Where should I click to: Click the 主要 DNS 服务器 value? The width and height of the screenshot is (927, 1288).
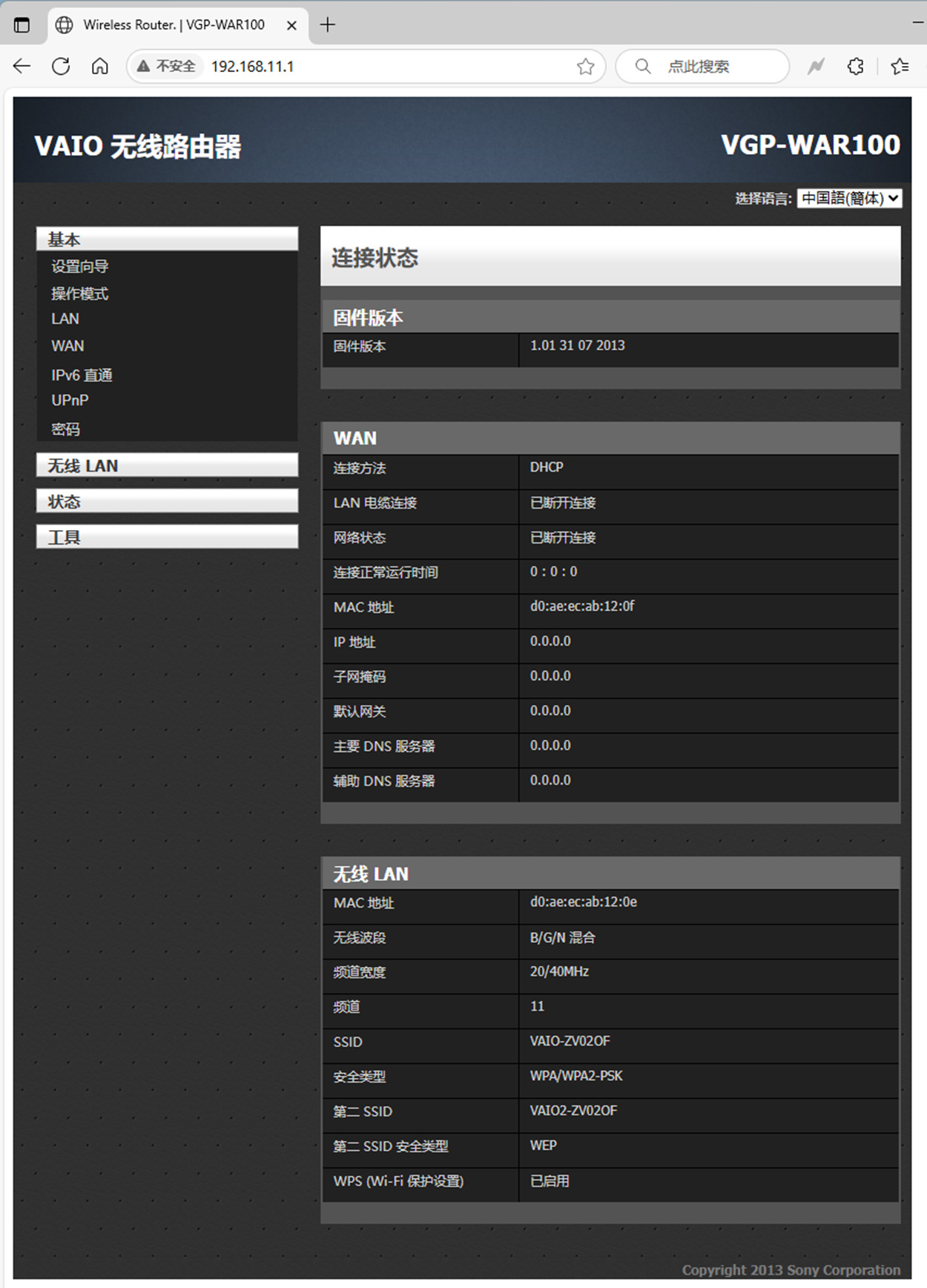(550, 745)
